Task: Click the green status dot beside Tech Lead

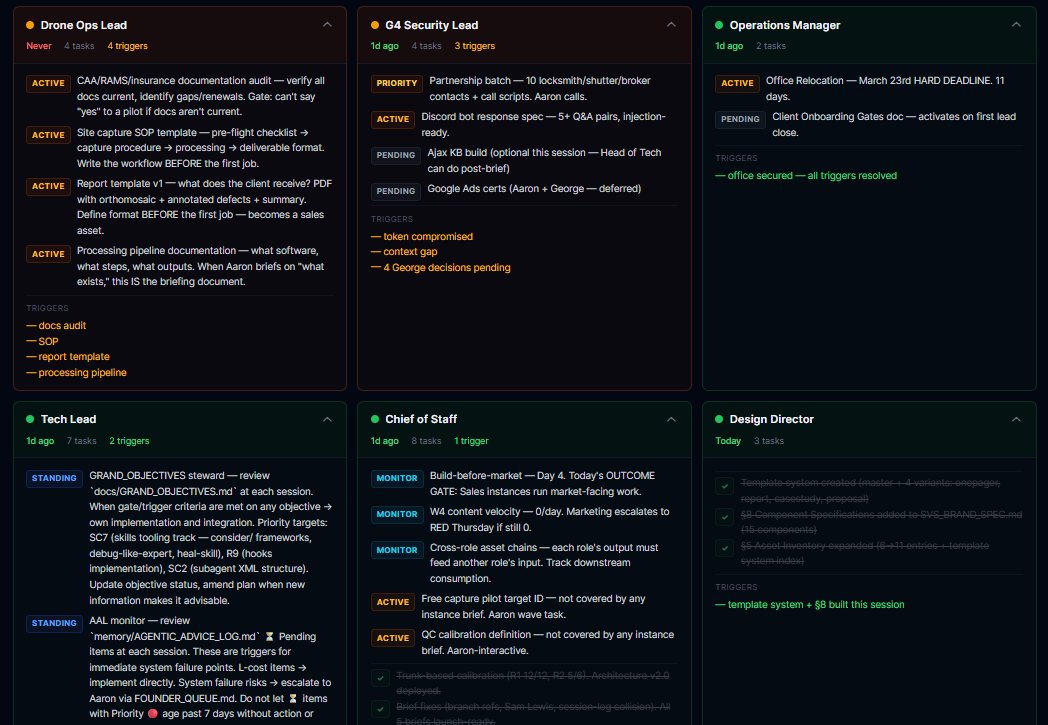Action: [30, 419]
